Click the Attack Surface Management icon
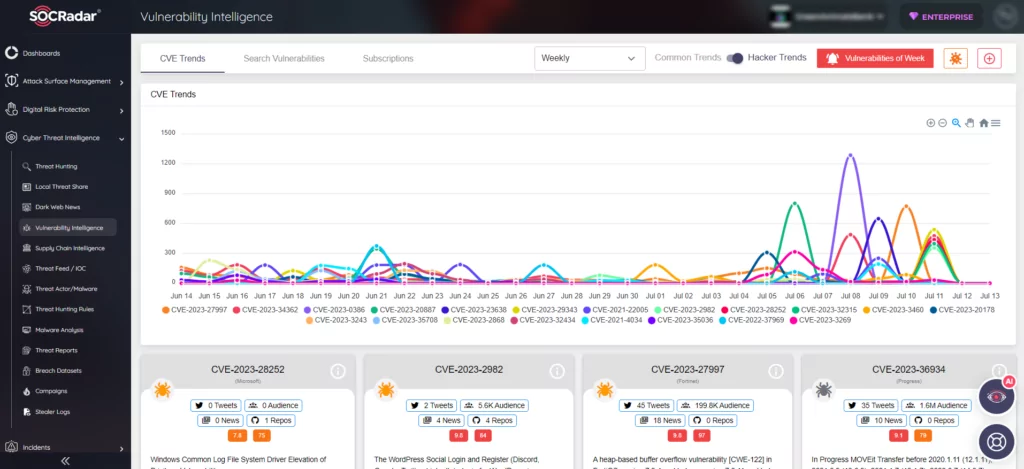1024x469 pixels. [x=11, y=81]
